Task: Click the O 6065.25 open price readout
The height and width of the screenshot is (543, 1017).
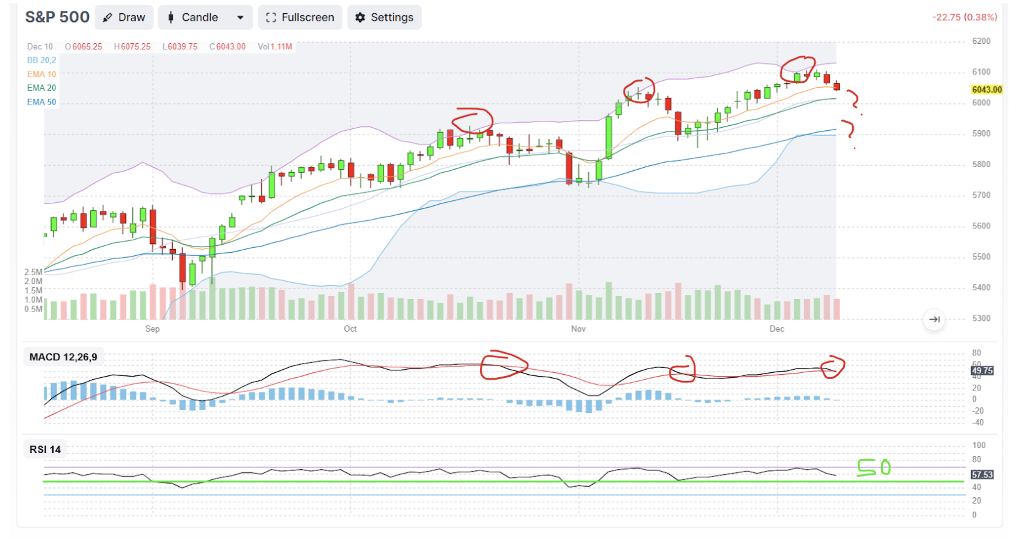Action: 84,47
